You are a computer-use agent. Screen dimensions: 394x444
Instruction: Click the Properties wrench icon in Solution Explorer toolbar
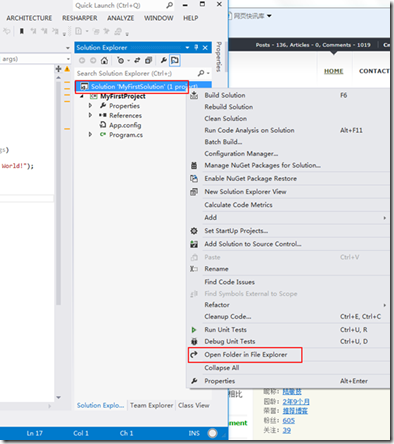(x=164, y=60)
